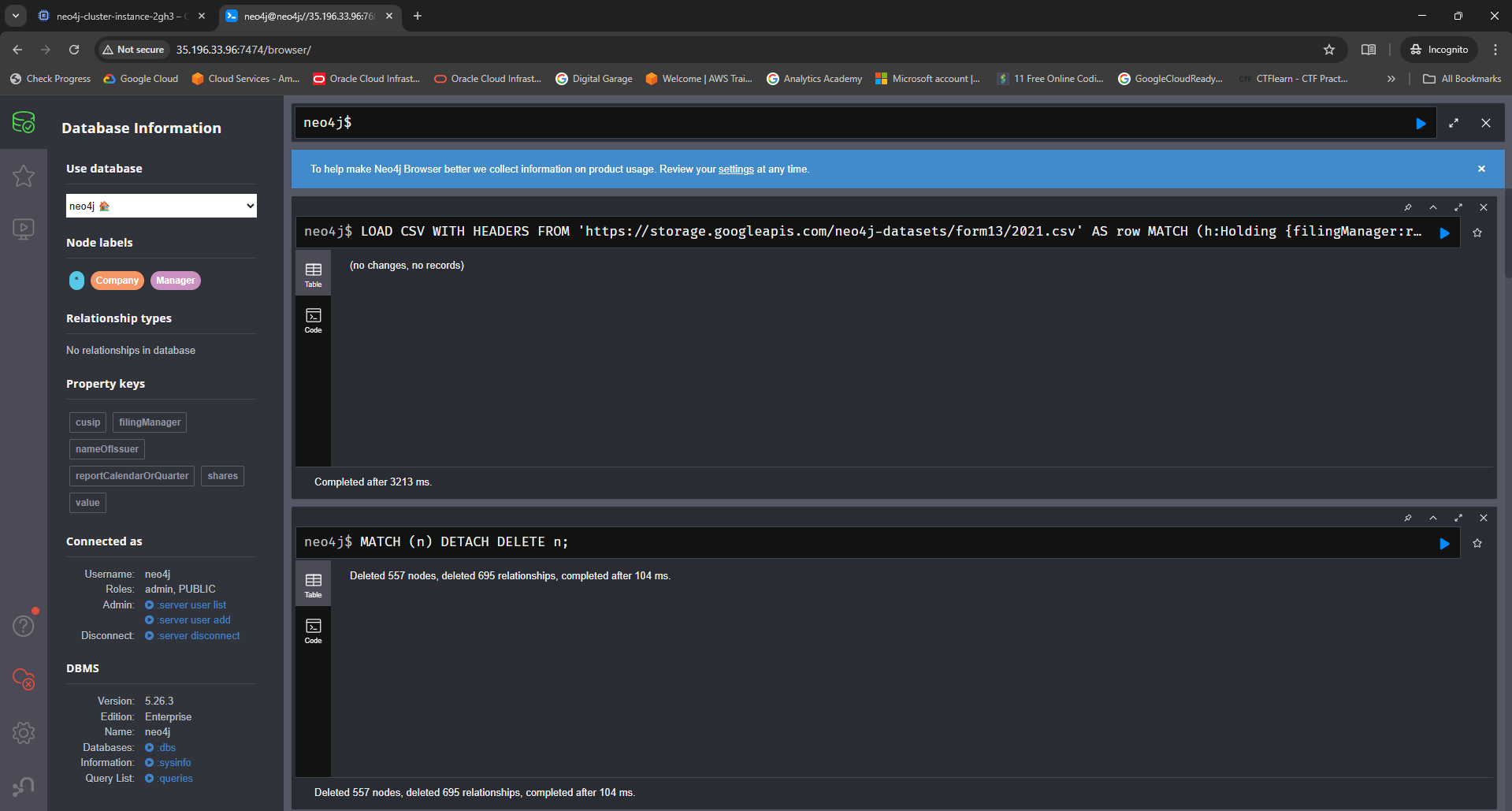Image resolution: width=1512 pixels, height=811 pixels.
Task: Bookmark this page with the star
Action: [x=1329, y=50]
